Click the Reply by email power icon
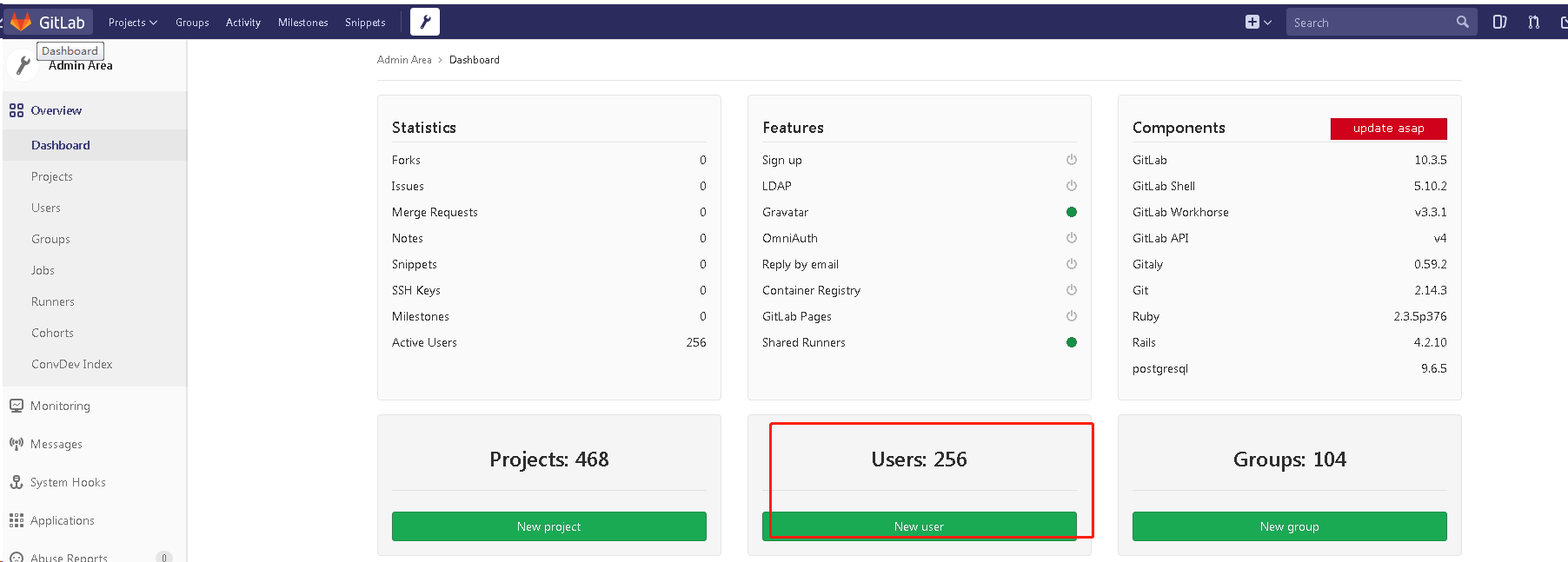 pos(1072,264)
